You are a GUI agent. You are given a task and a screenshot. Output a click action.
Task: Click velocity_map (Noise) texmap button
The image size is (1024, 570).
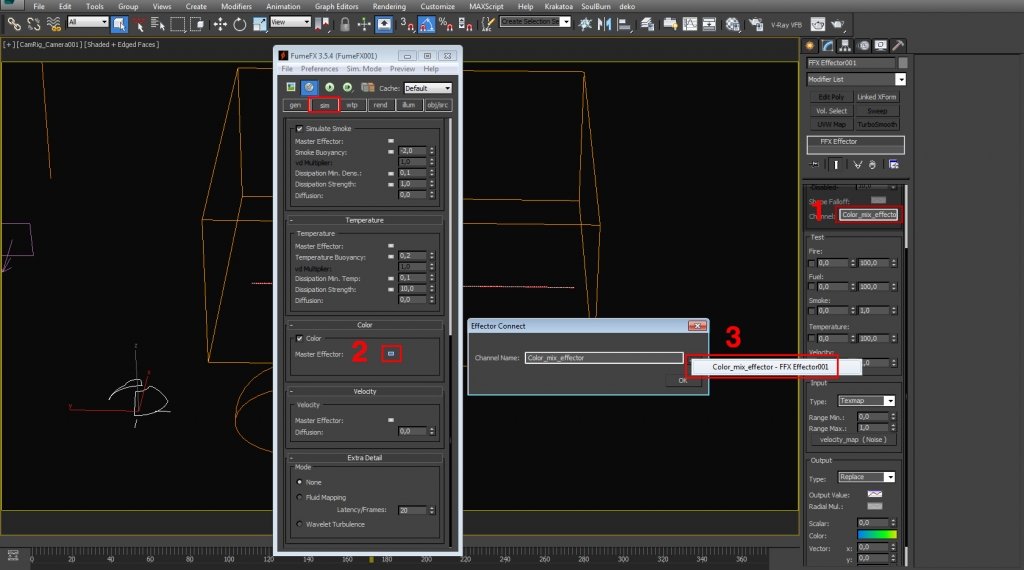pos(853,440)
